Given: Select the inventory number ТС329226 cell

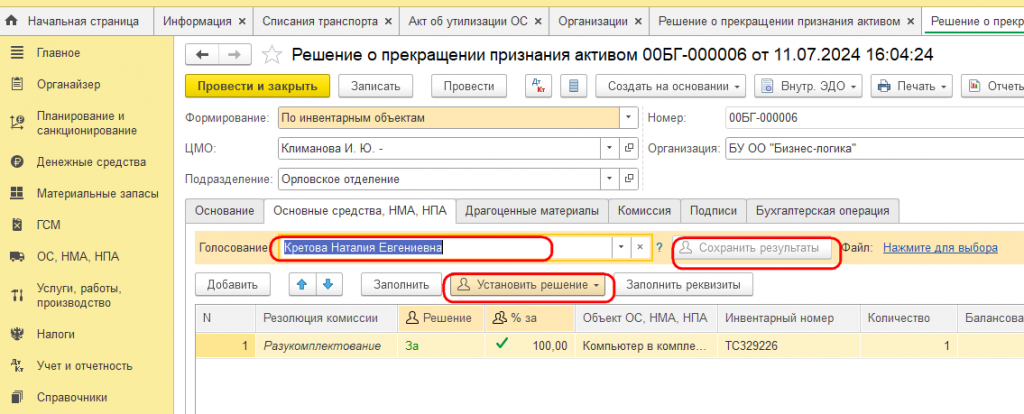Looking at the screenshot, I should click(x=789, y=346).
